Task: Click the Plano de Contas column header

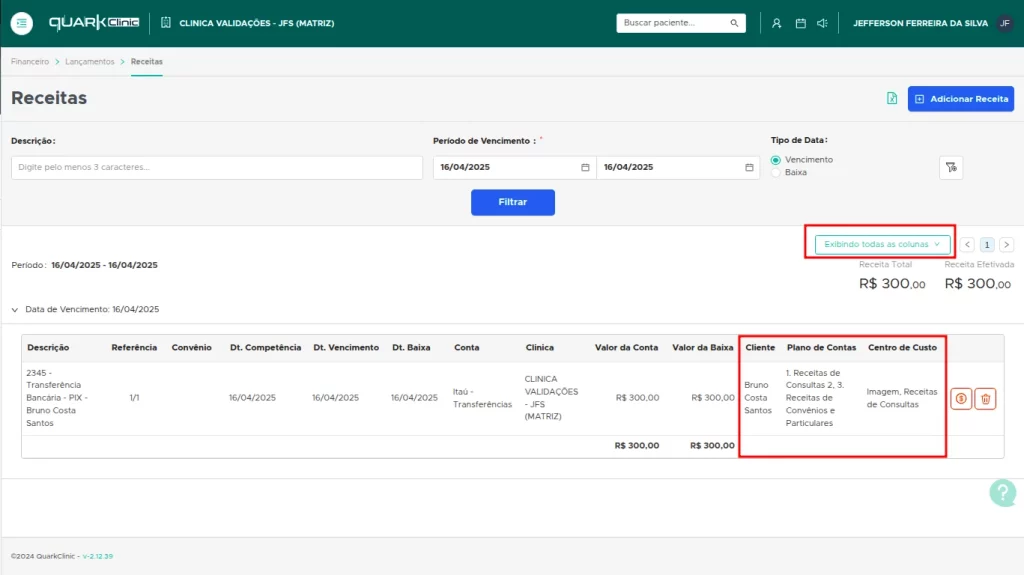Action: click(x=822, y=348)
